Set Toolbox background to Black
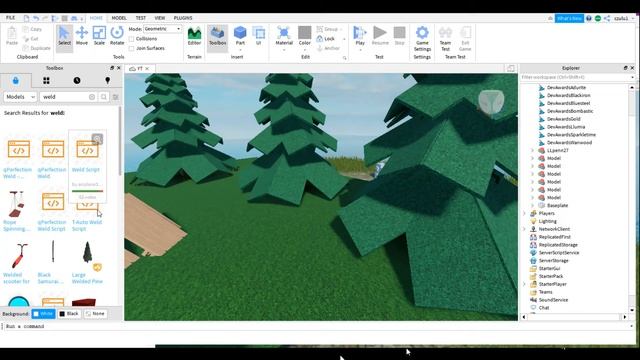The image size is (640, 360). [x=69, y=313]
